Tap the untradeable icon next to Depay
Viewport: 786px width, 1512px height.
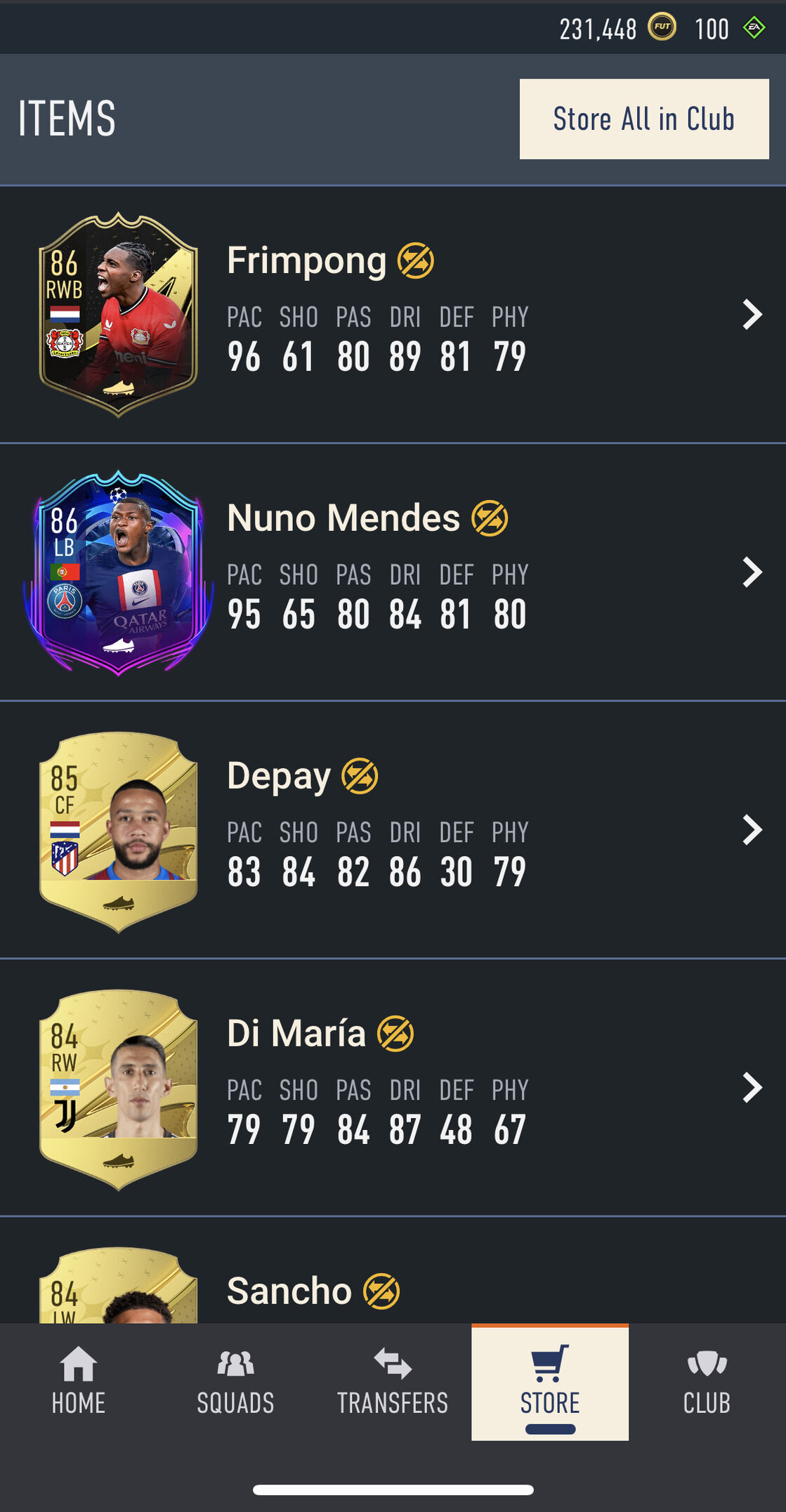360,776
